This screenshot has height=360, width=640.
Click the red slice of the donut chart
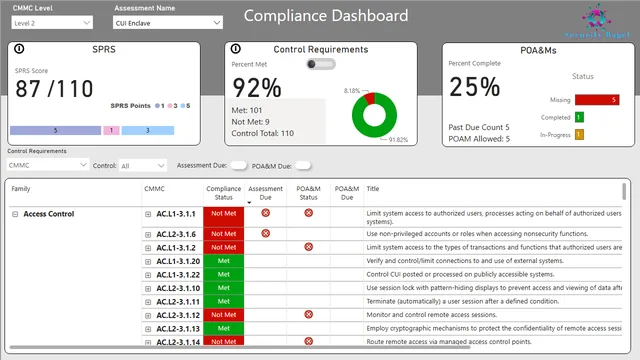pyautogui.click(x=370, y=98)
